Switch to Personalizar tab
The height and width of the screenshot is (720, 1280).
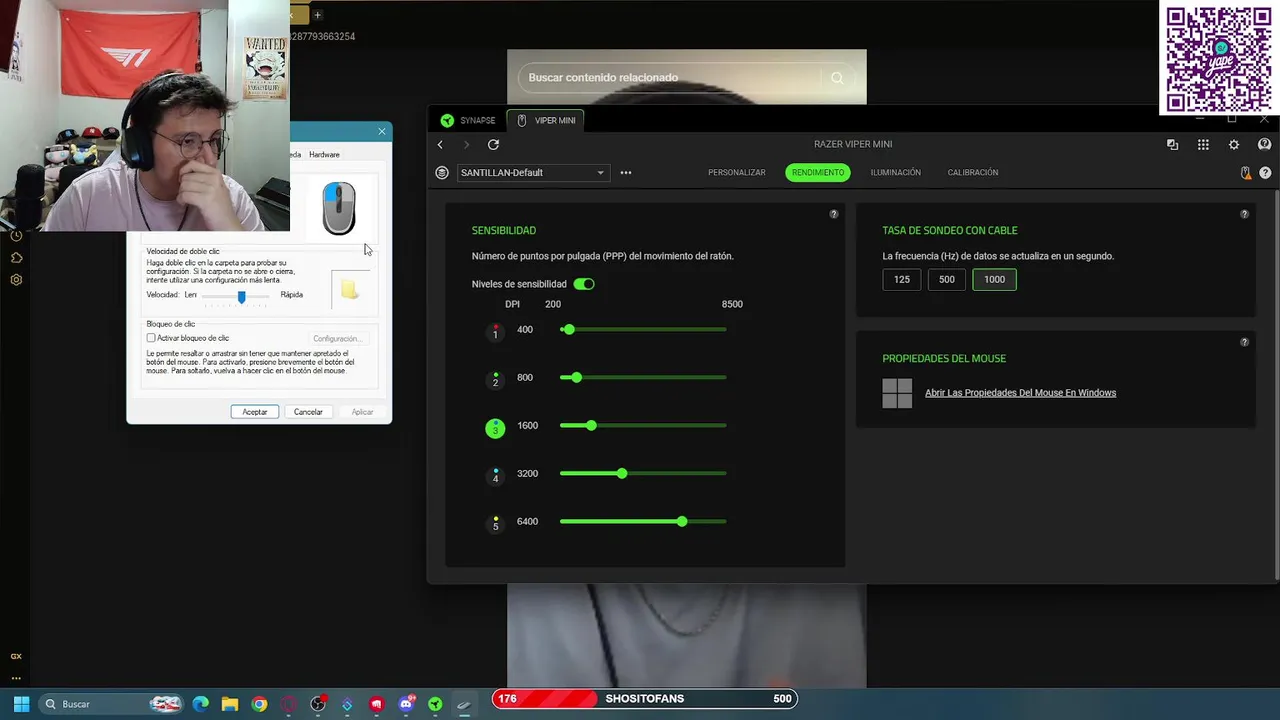[737, 173]
